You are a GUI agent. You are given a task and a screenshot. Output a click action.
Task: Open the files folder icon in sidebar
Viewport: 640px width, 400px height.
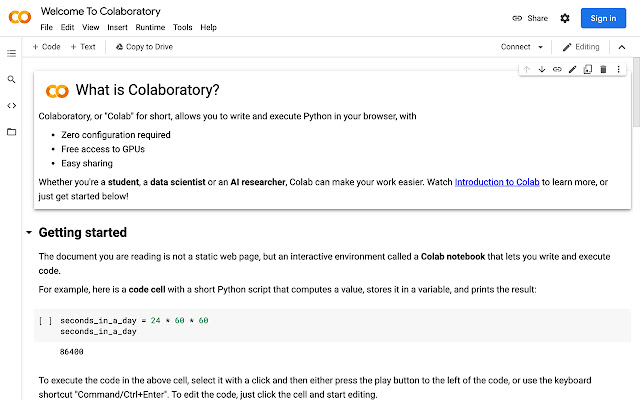tap(11, 132)
